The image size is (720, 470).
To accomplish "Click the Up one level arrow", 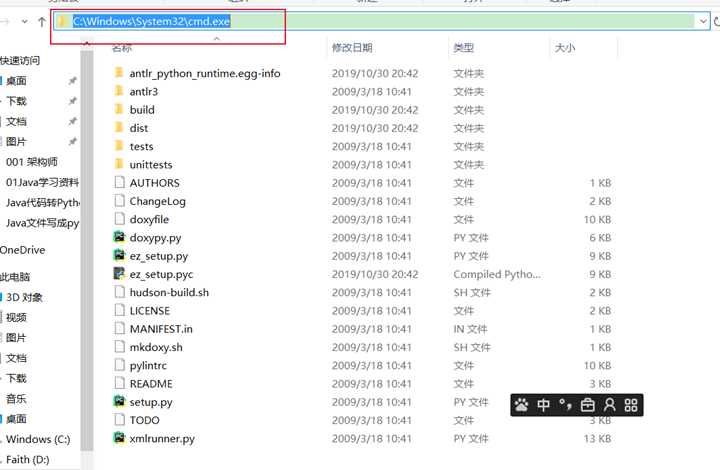I will [42, 22].
